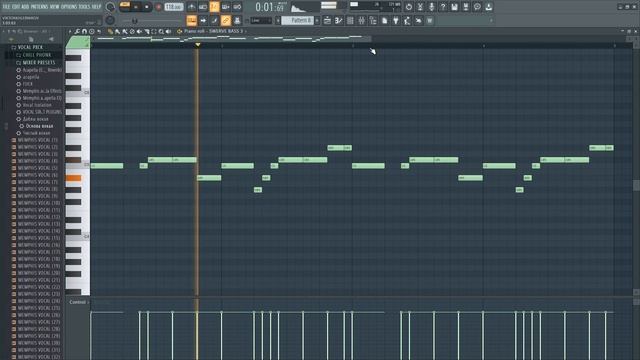This screenshot has width=640, height=360.
Task: Select the piano roll slice tool
Action: (x=147, y=31)
